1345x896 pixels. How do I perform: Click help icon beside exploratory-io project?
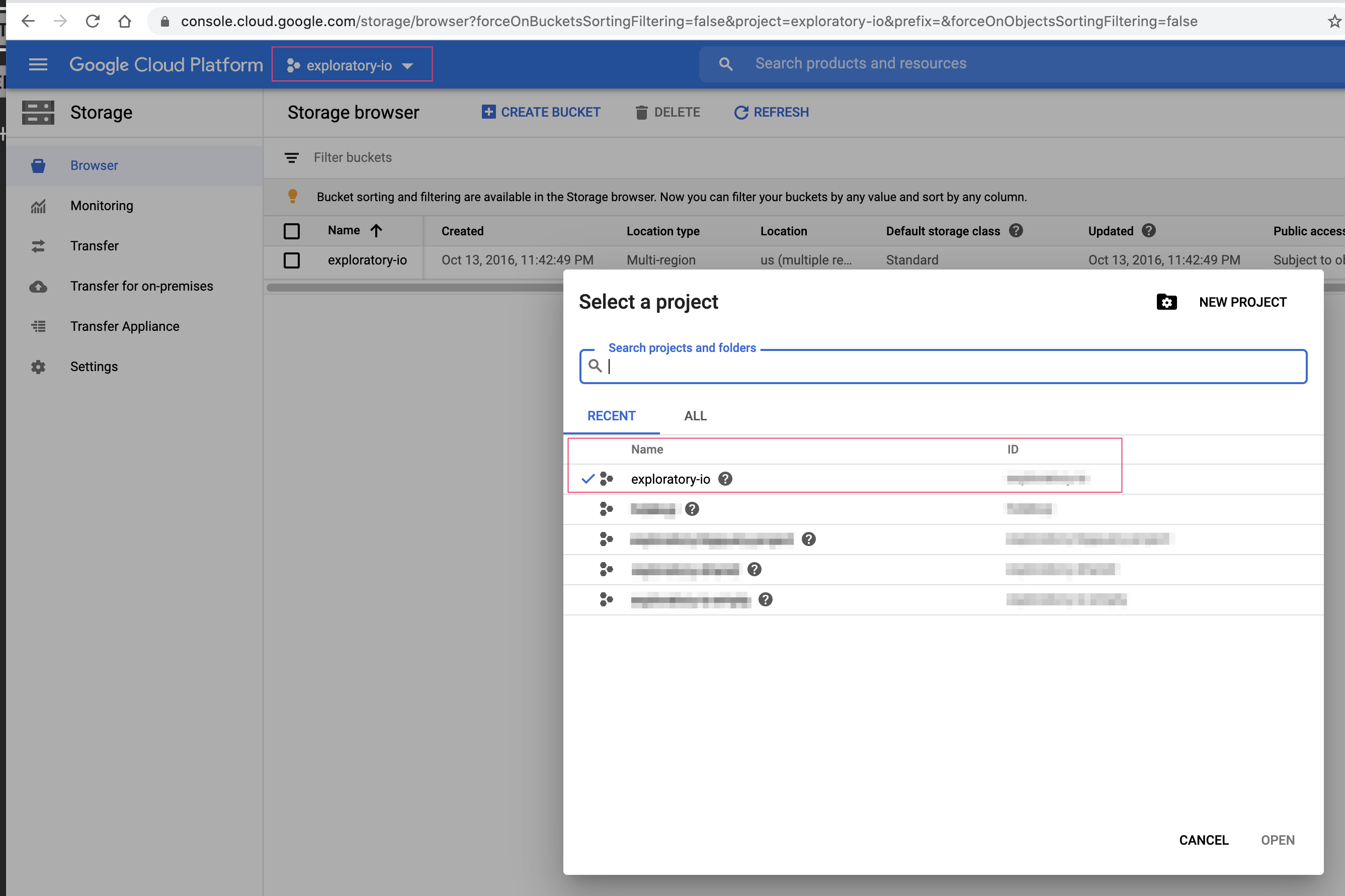tap(725, 479)
